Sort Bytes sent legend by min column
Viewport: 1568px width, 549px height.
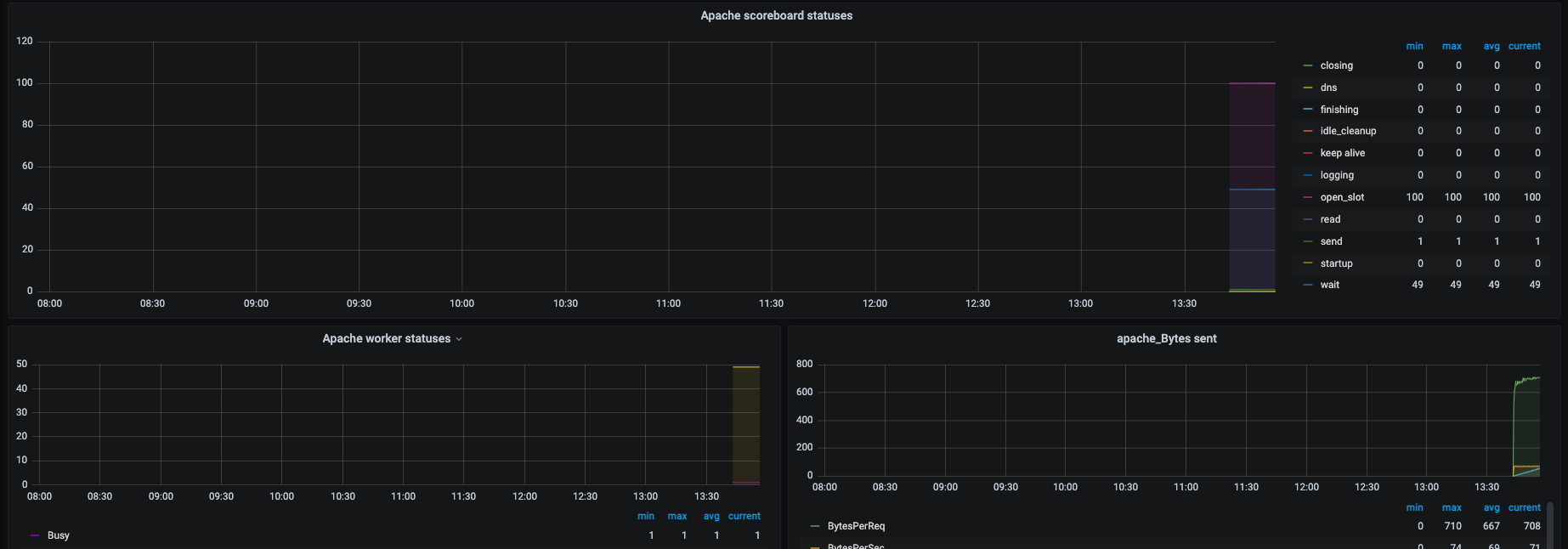[1414, 507]
